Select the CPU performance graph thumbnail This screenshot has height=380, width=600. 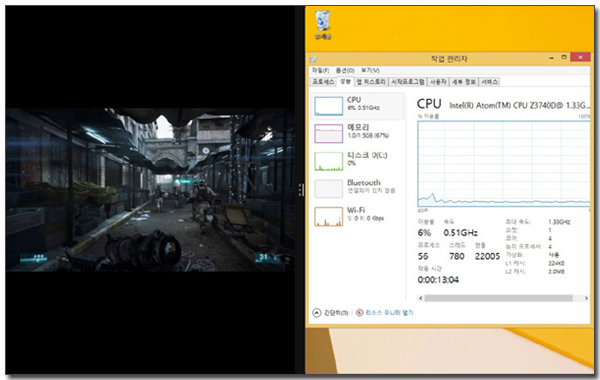point(328,106)
